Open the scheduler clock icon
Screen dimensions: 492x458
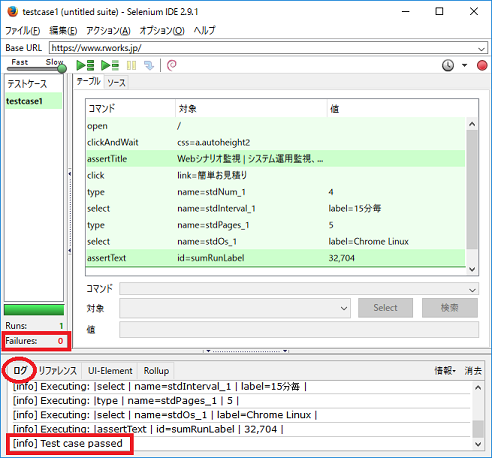point(448,65)
